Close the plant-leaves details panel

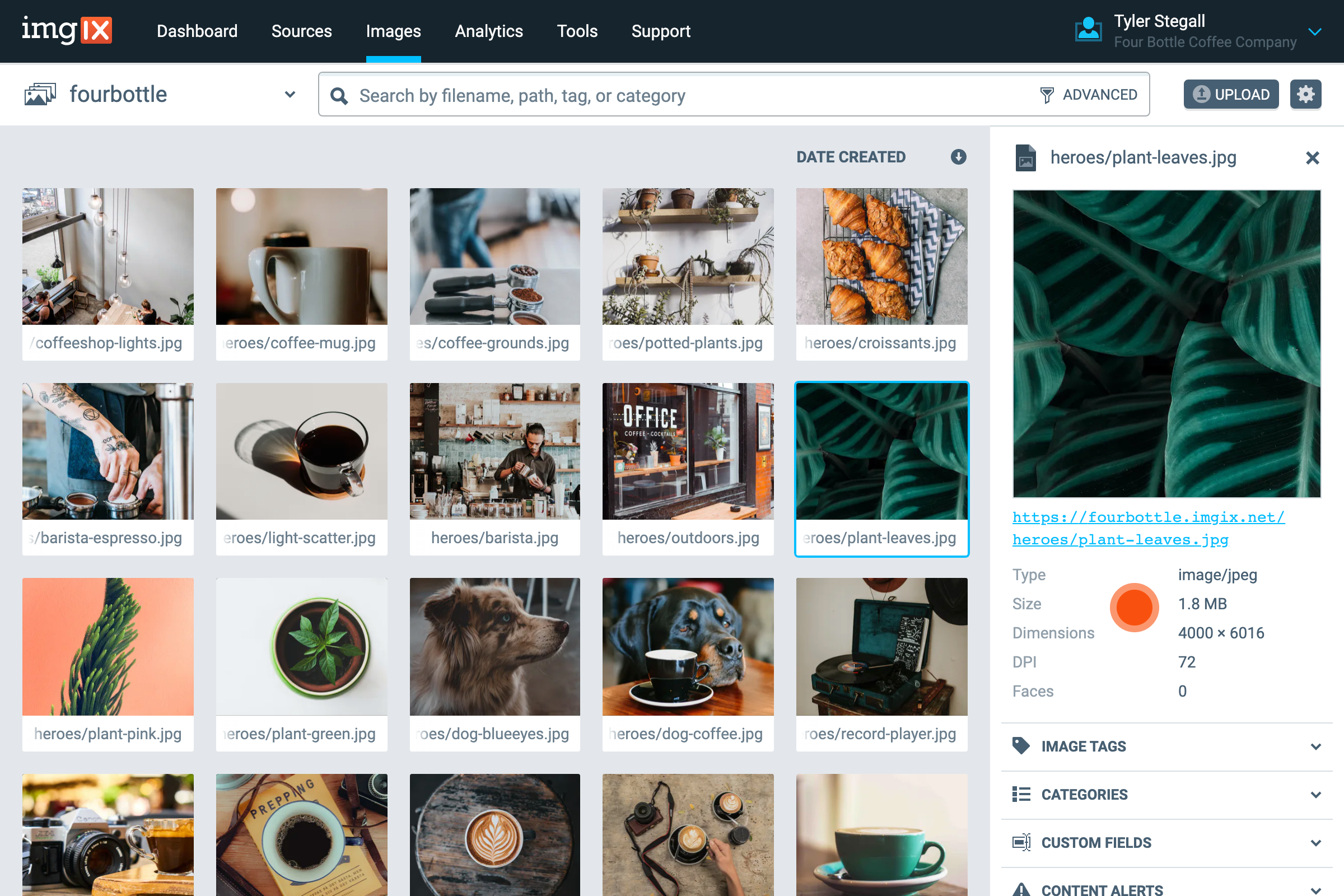(x=1312, y=158)
